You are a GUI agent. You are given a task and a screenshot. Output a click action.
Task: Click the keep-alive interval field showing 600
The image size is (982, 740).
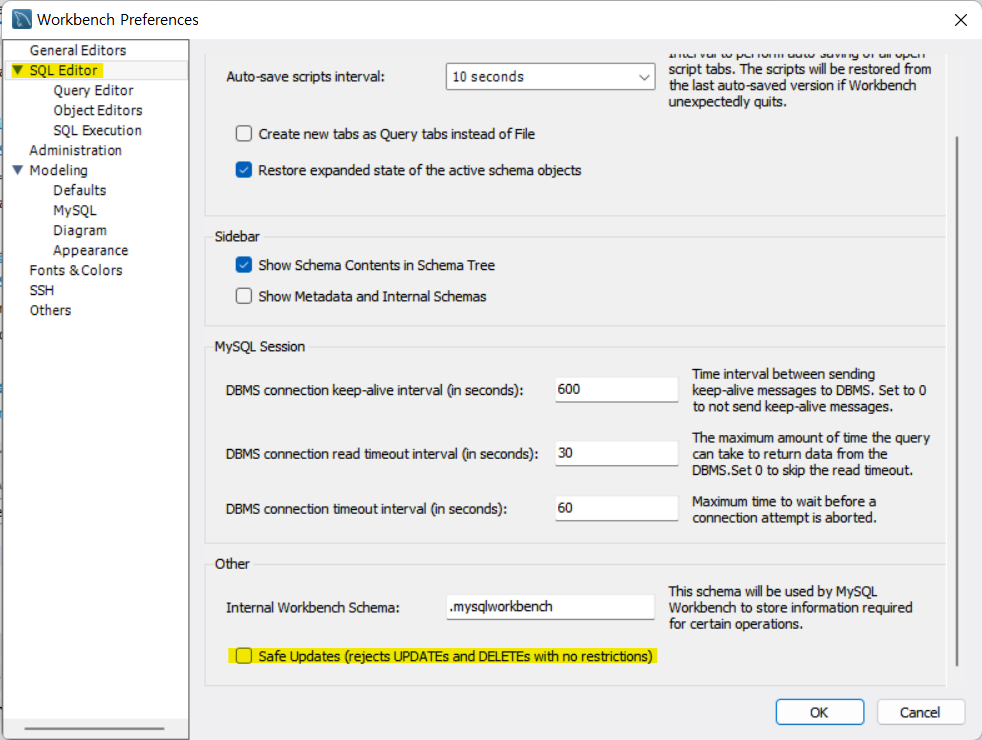coord(616,389)
